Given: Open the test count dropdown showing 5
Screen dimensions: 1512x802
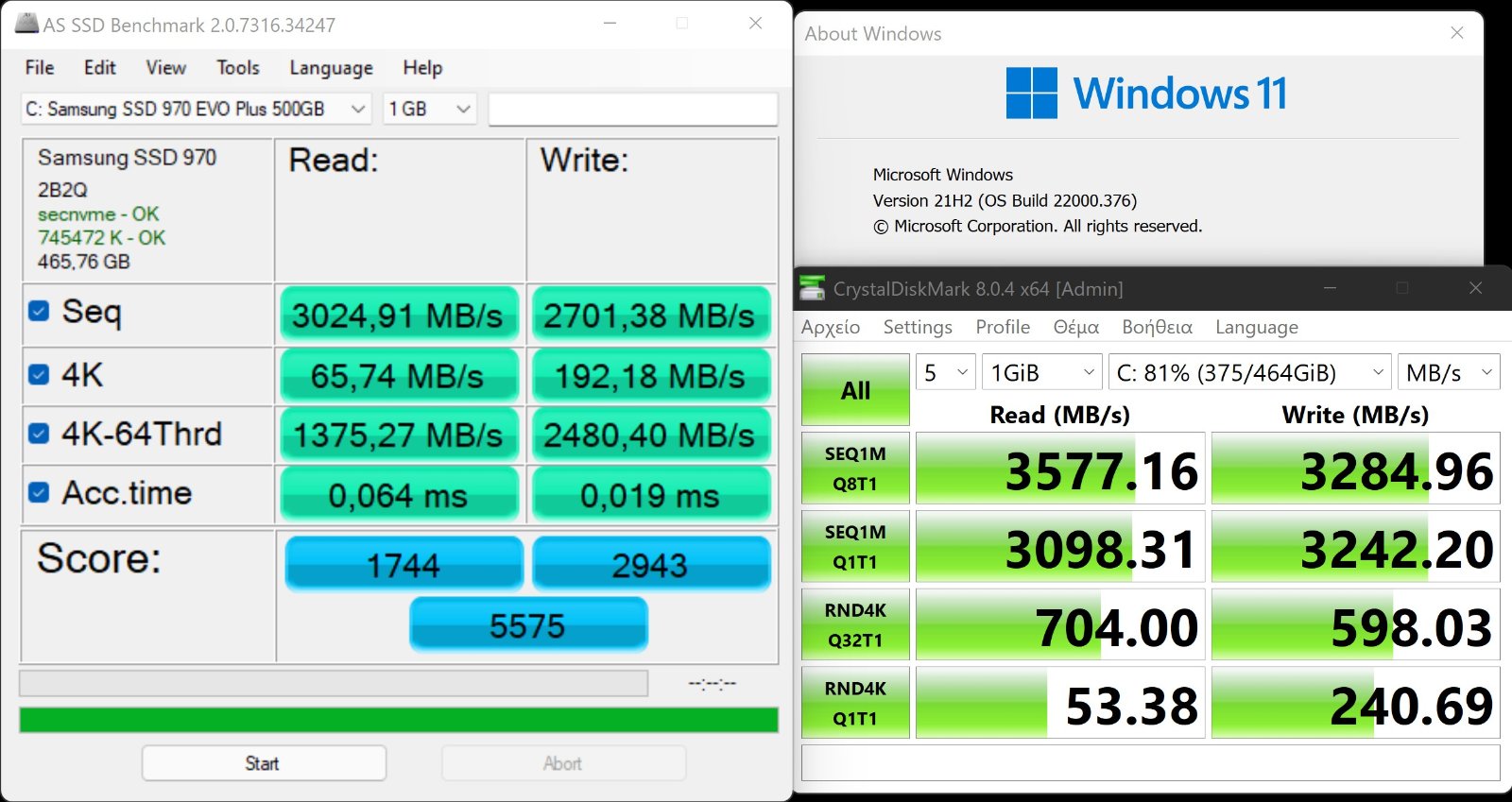Looking at the screenshot, I should click(945, 373).
